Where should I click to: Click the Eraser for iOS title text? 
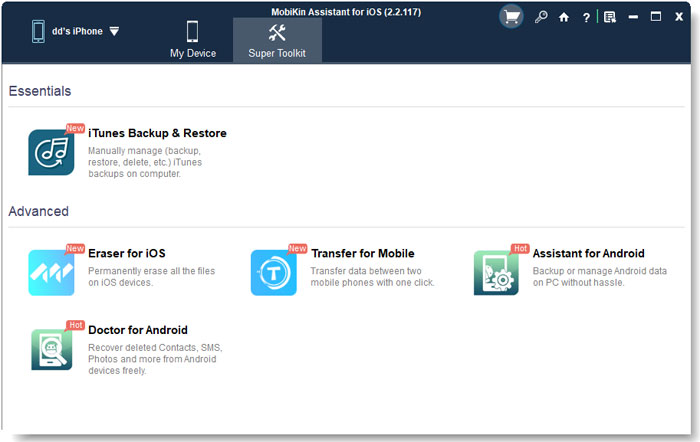point(126,253)
